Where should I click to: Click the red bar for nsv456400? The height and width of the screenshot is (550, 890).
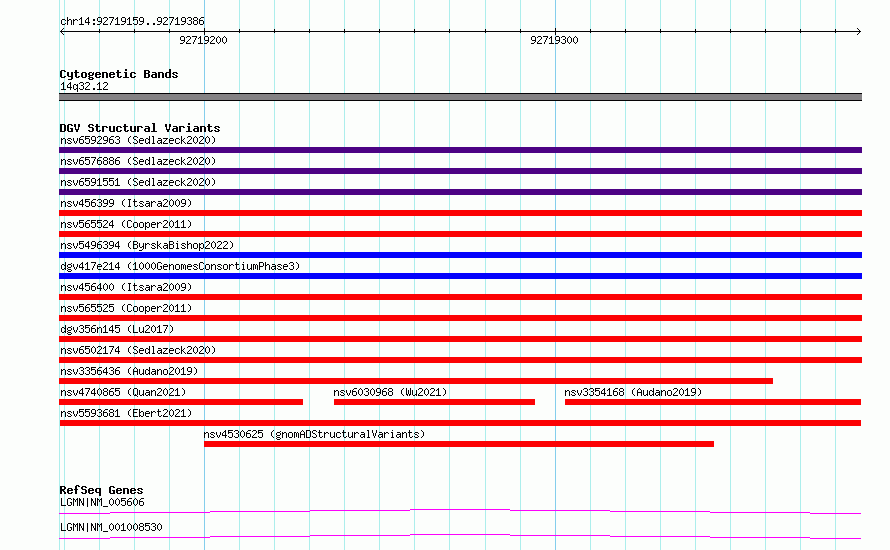point(460,297)
